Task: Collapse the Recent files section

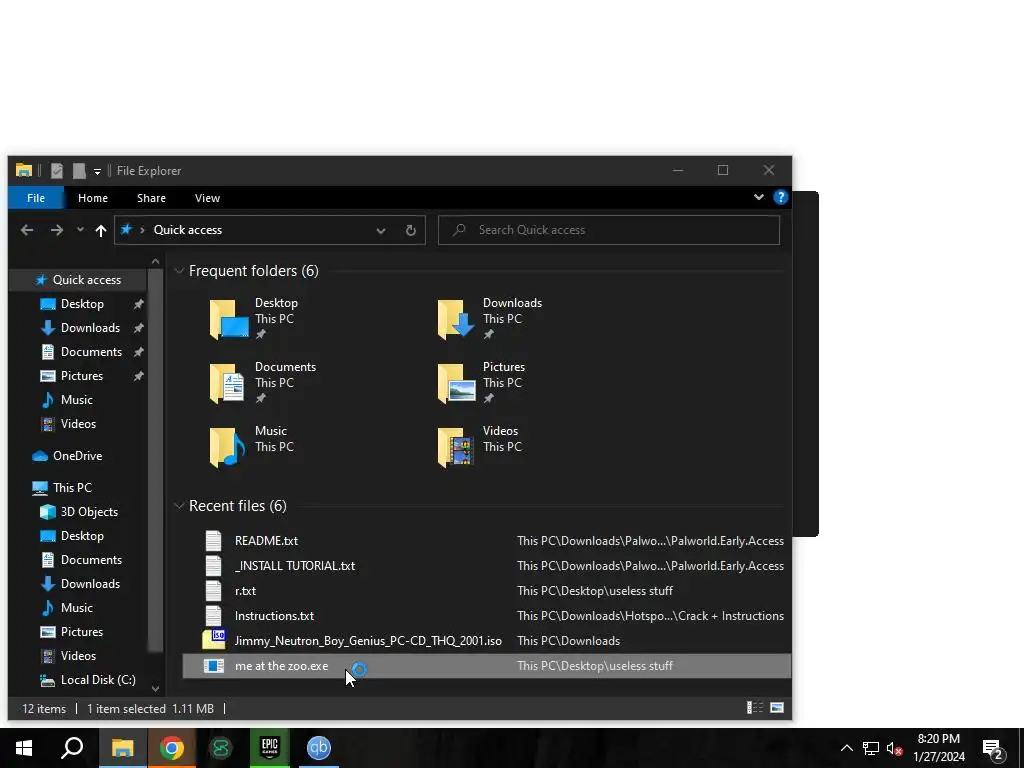Action: [x=179, y=505]
